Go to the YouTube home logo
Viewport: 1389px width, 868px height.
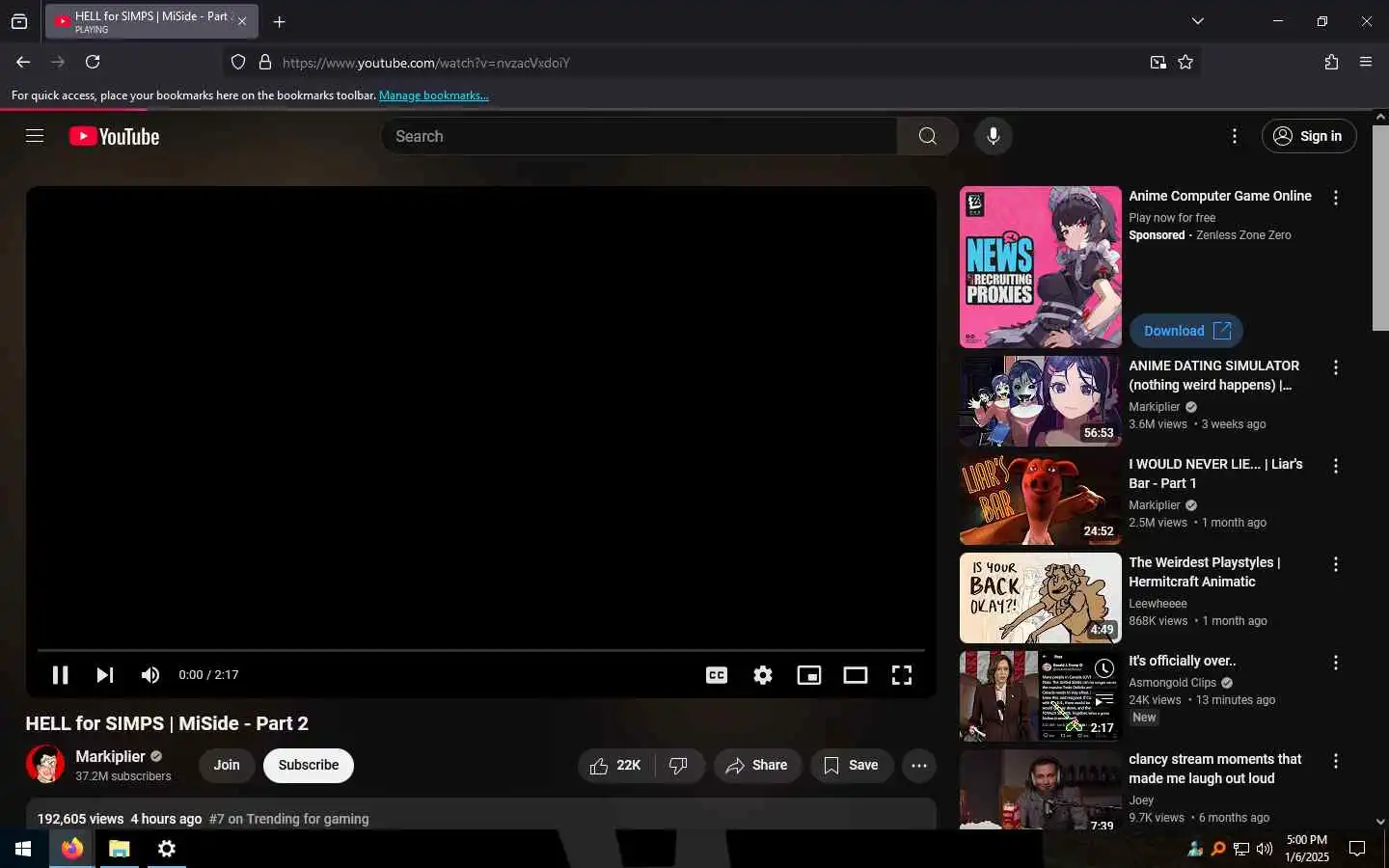[114, 137]
